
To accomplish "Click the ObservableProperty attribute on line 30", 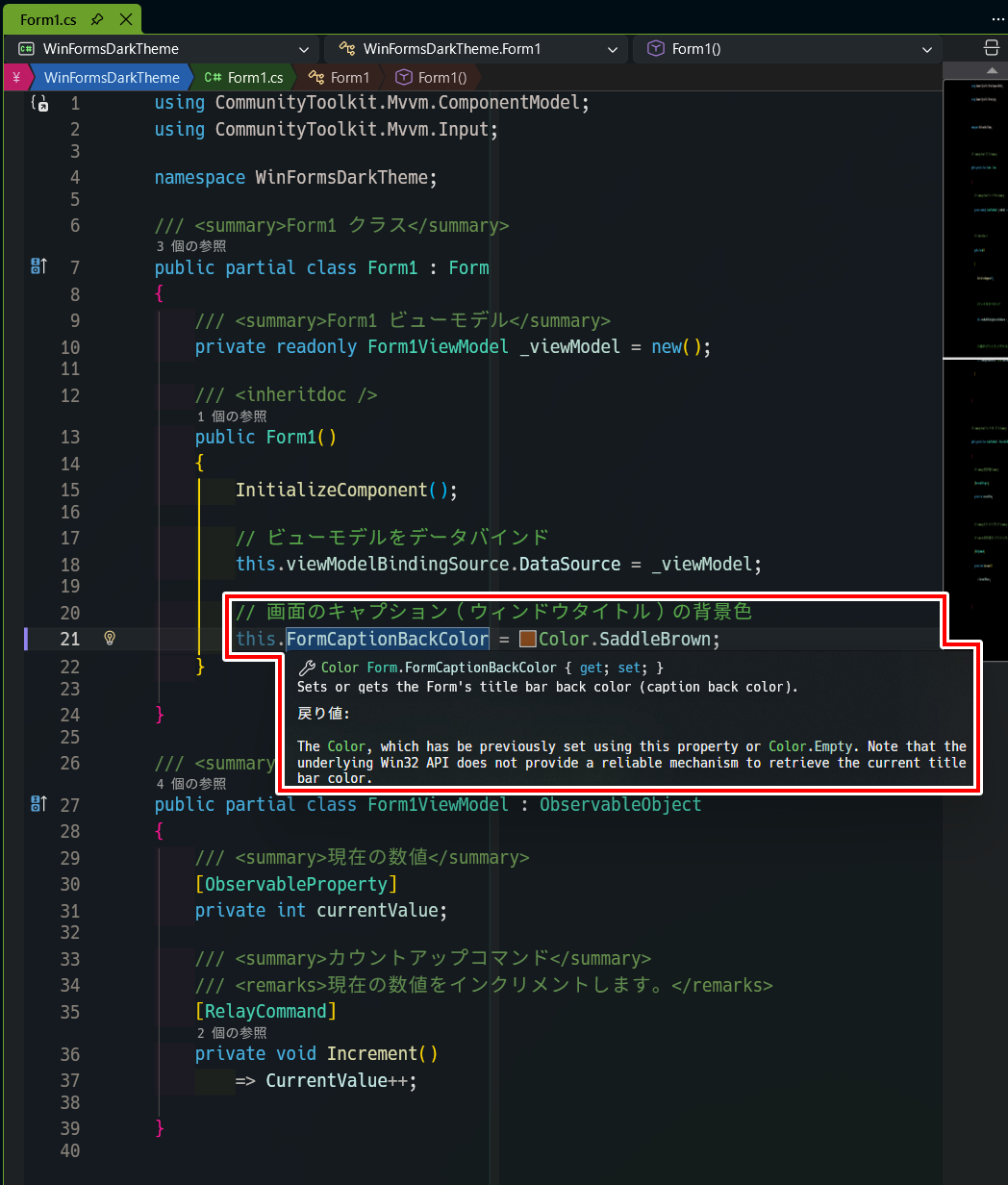I will [296, 884].
